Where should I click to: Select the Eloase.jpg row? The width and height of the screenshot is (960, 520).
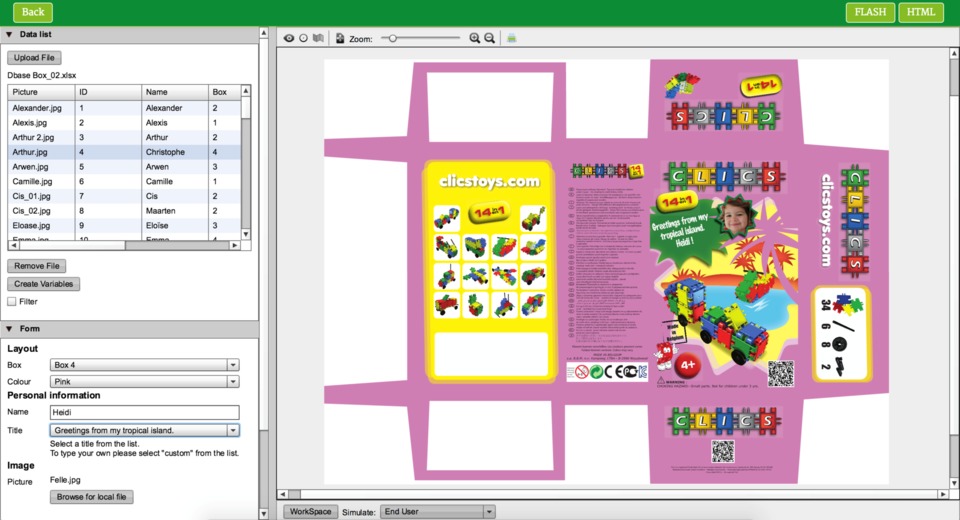click(124, 225)
